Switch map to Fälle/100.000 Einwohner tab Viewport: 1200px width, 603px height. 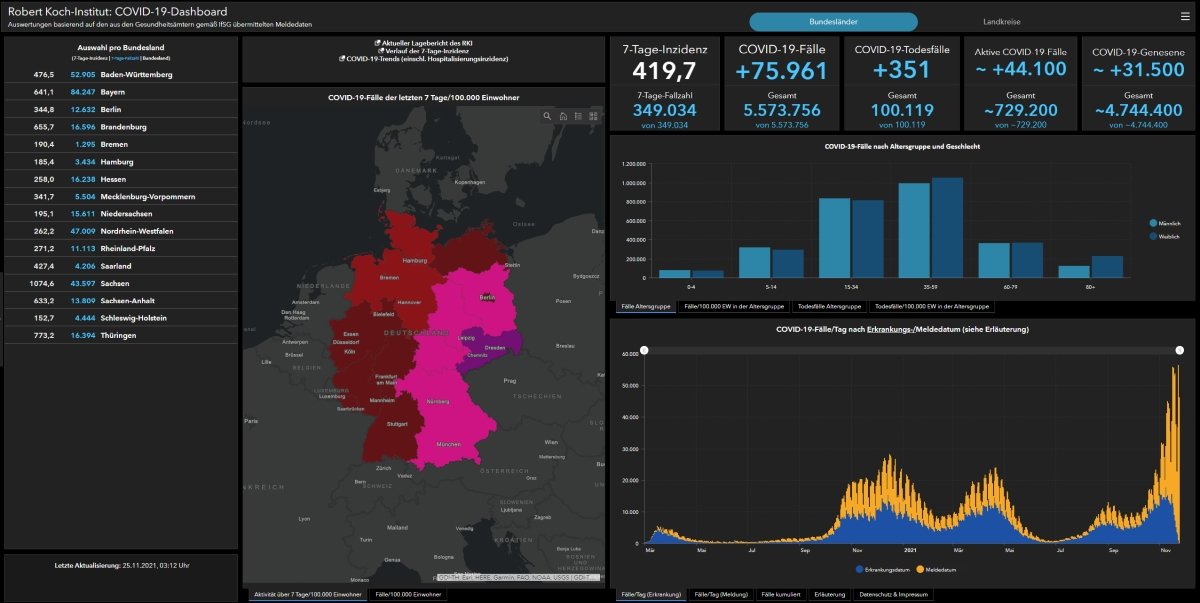[x=408, y=595]
